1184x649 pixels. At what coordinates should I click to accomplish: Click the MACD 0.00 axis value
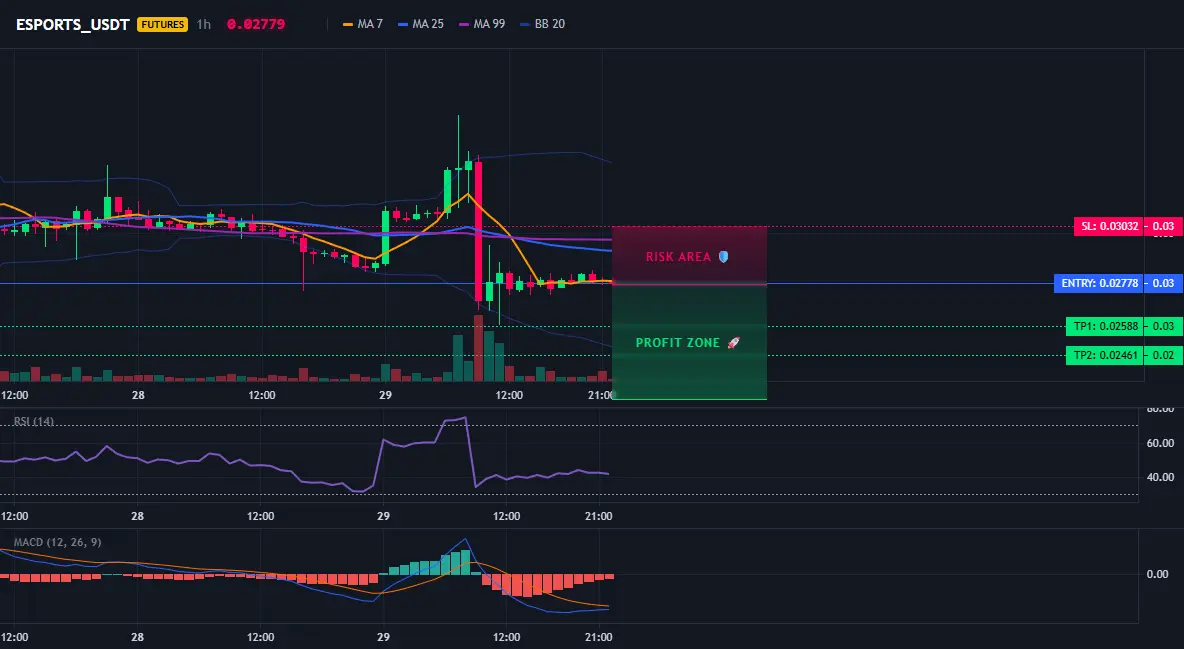tap(1158, 574)
